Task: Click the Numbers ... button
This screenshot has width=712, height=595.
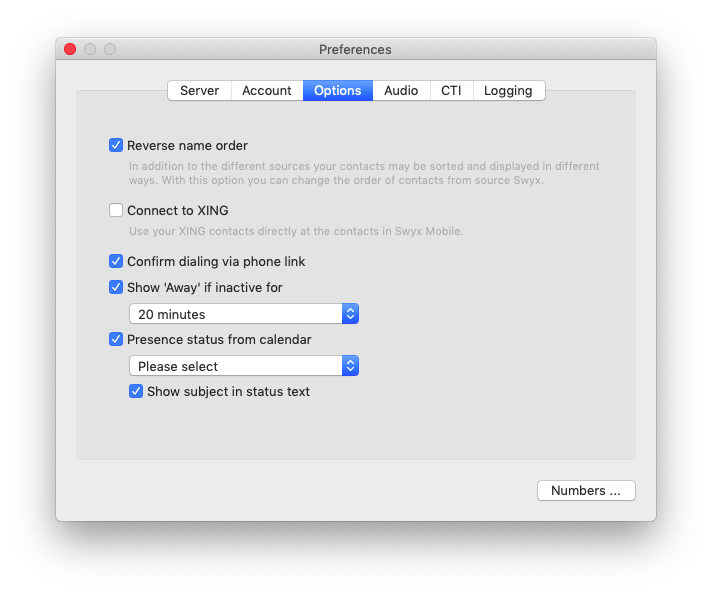Action: [586, 491]
